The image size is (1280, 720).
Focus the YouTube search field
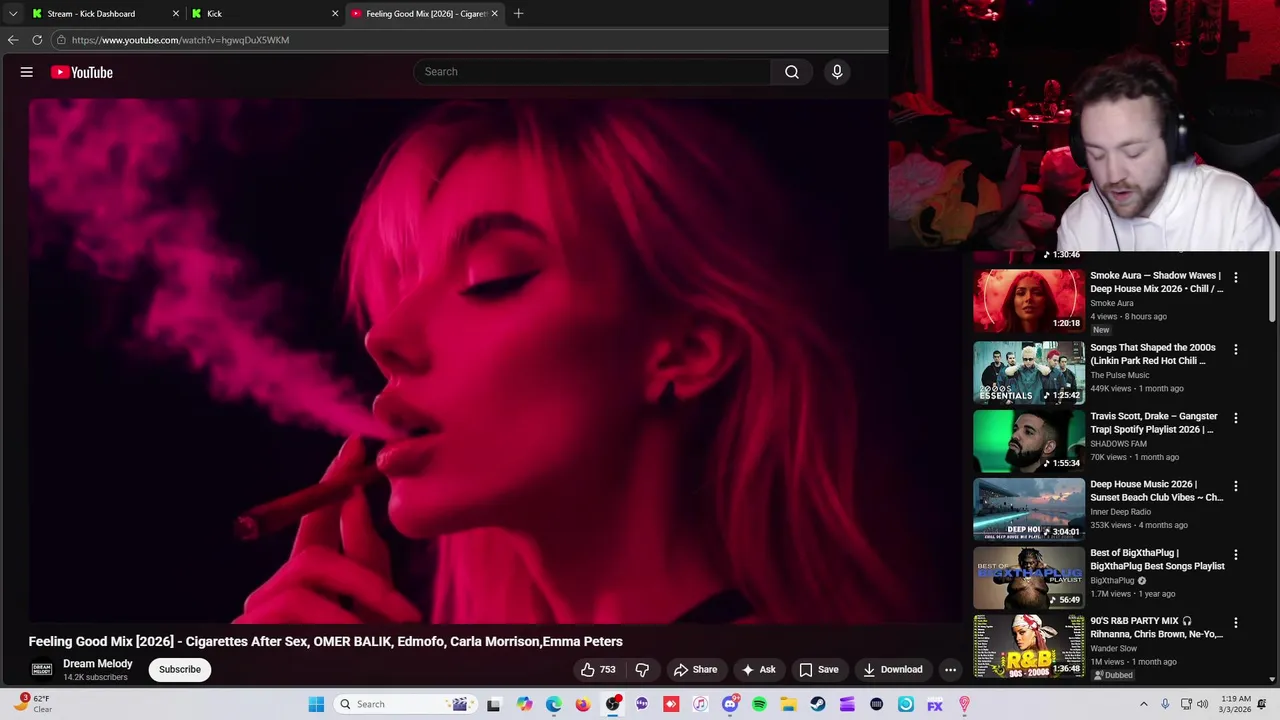click(x=592, y=72)
